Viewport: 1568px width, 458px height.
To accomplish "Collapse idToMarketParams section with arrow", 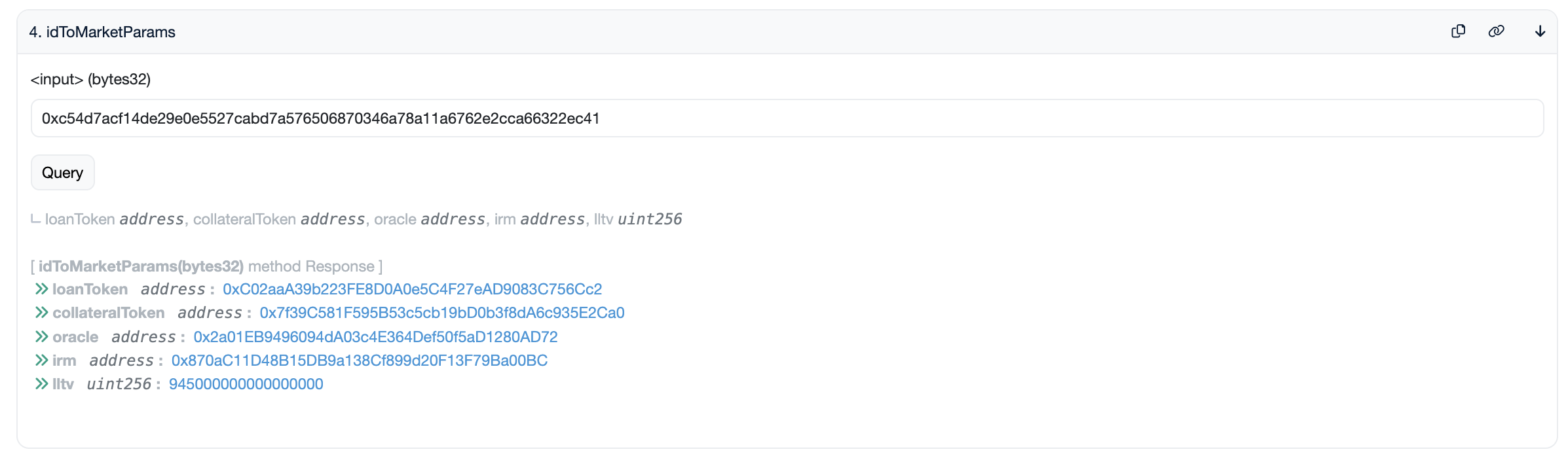I will [x=1540, y=31].
